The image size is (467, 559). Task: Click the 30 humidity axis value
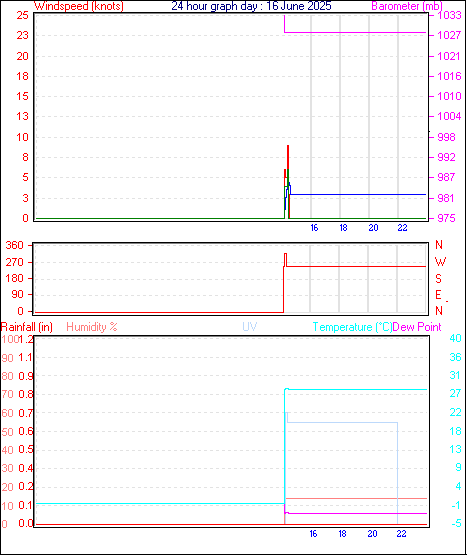[x=7, y=468]
